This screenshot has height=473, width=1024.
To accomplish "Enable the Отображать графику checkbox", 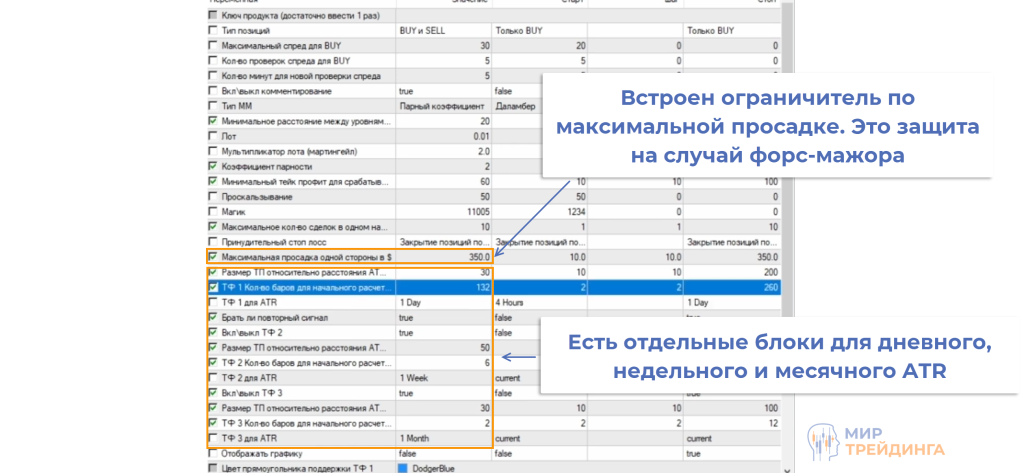I will pos(212,453).
